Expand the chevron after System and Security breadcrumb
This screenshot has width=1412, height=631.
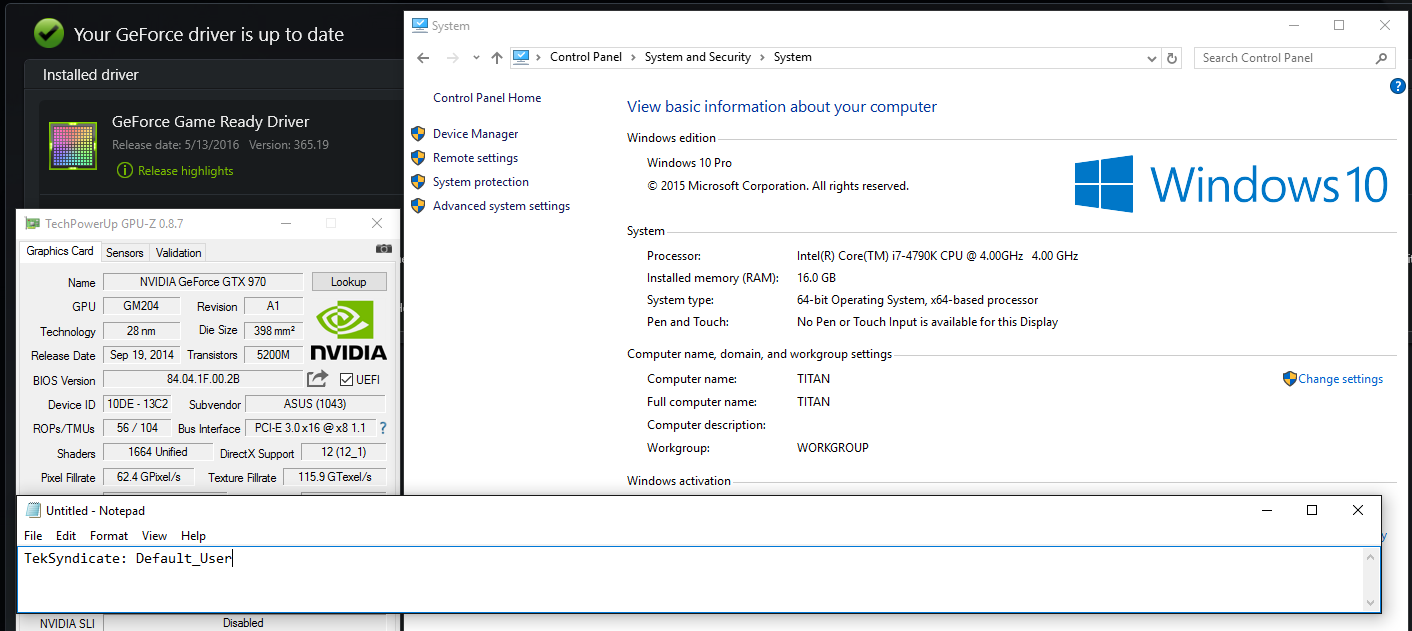[762, 57]
